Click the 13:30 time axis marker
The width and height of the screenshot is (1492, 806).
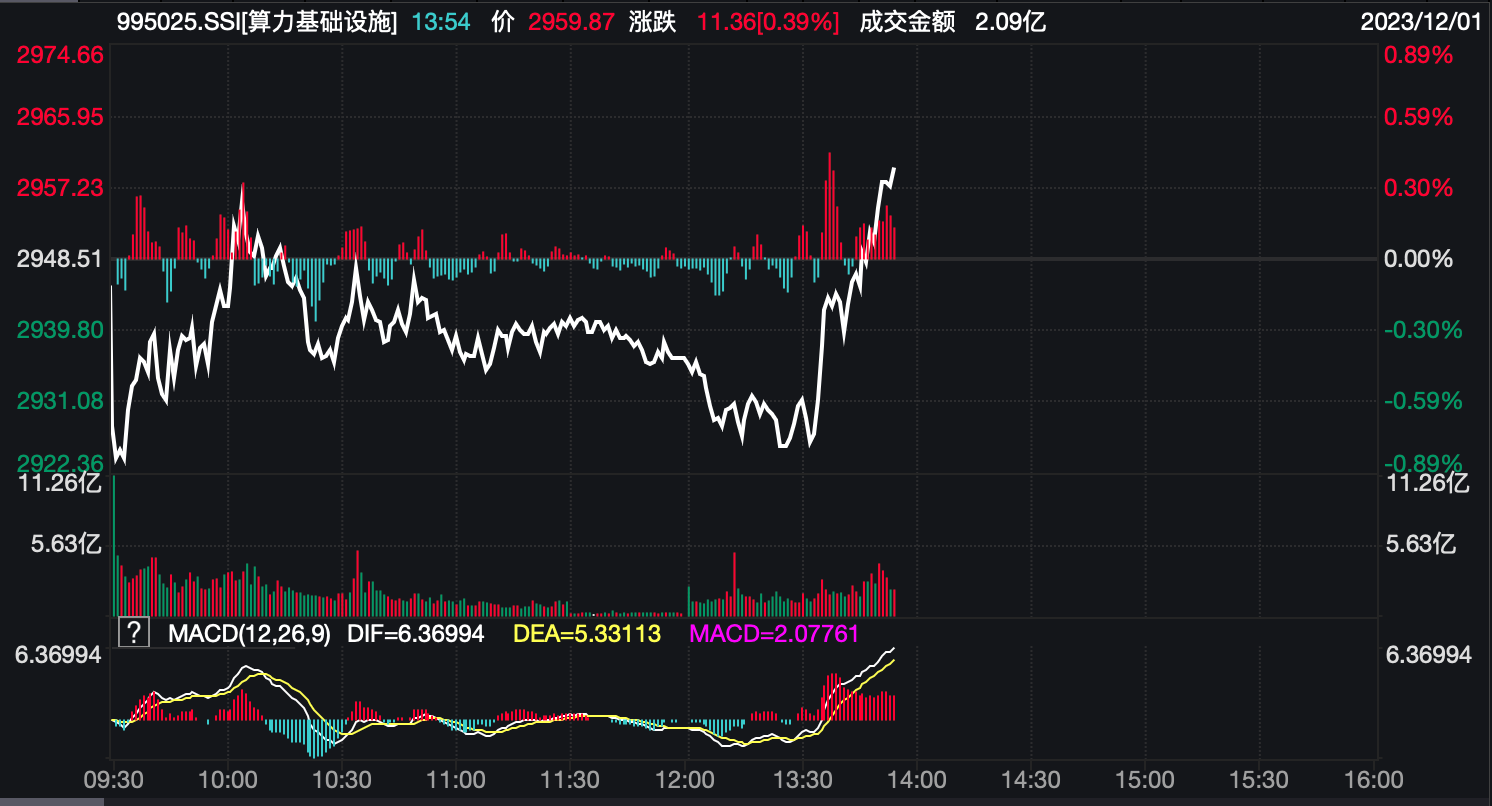coord(801,779)
